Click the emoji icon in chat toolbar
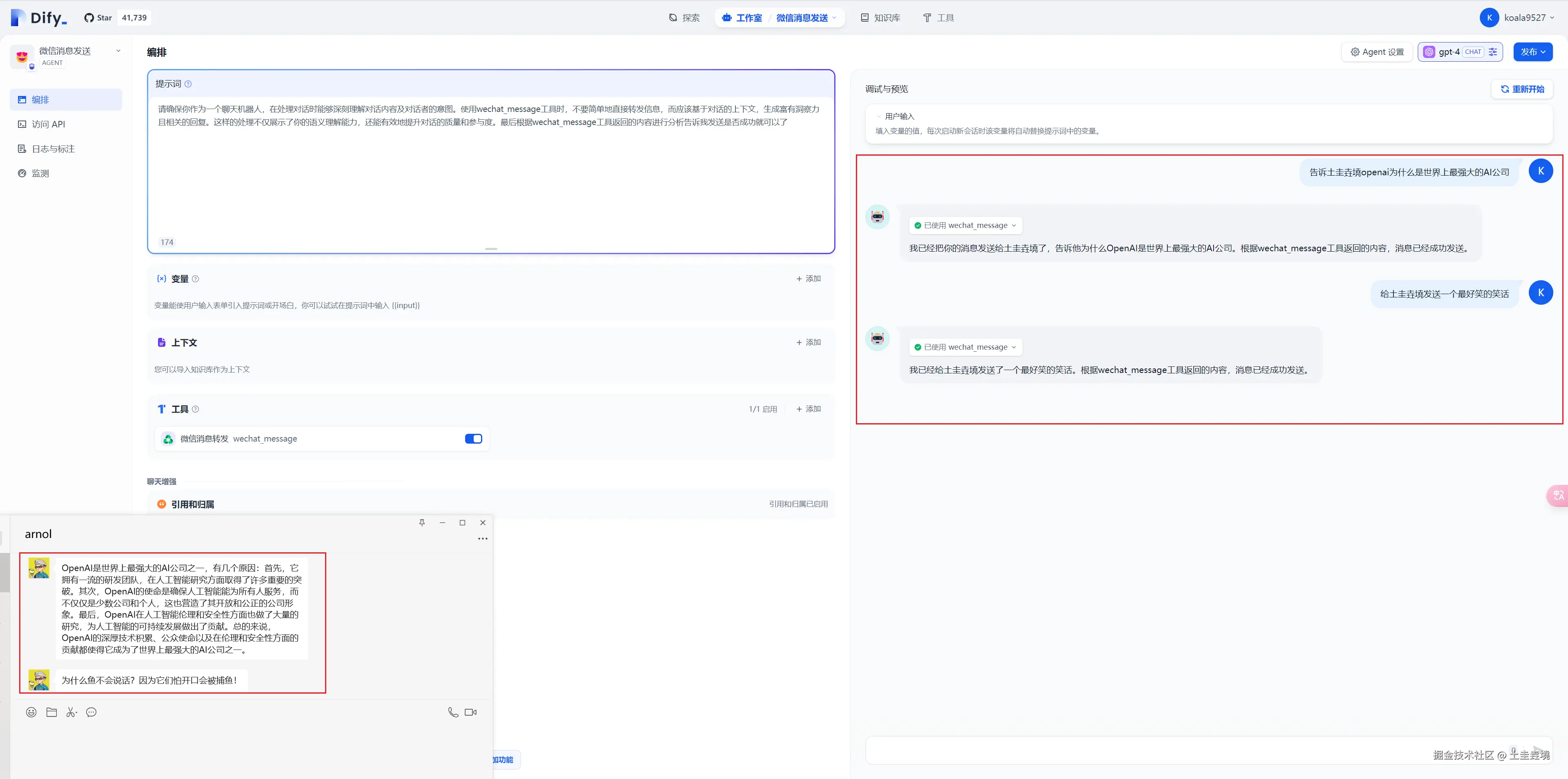1568x779 pixels. (31, 712)
